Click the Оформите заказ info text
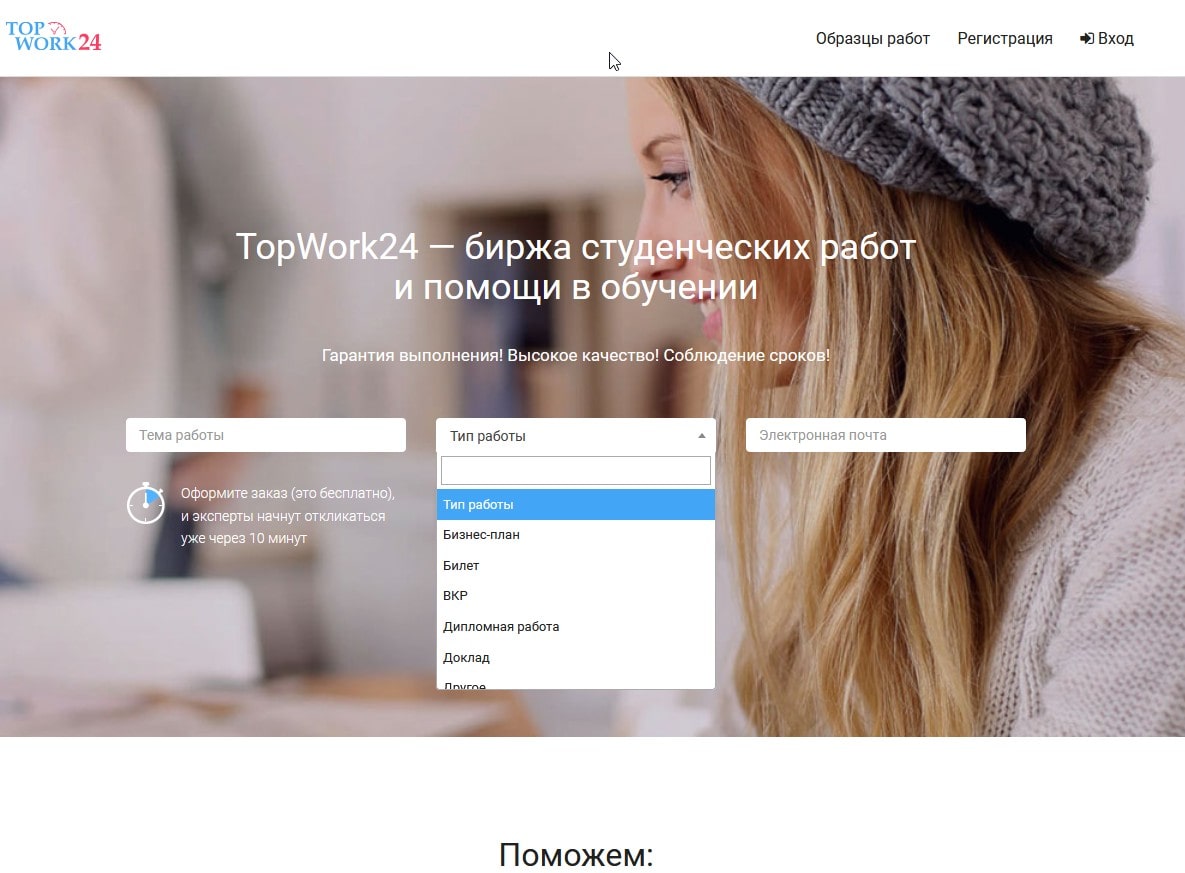Screen dimensions: 1185x873 (x=287, y=515)
